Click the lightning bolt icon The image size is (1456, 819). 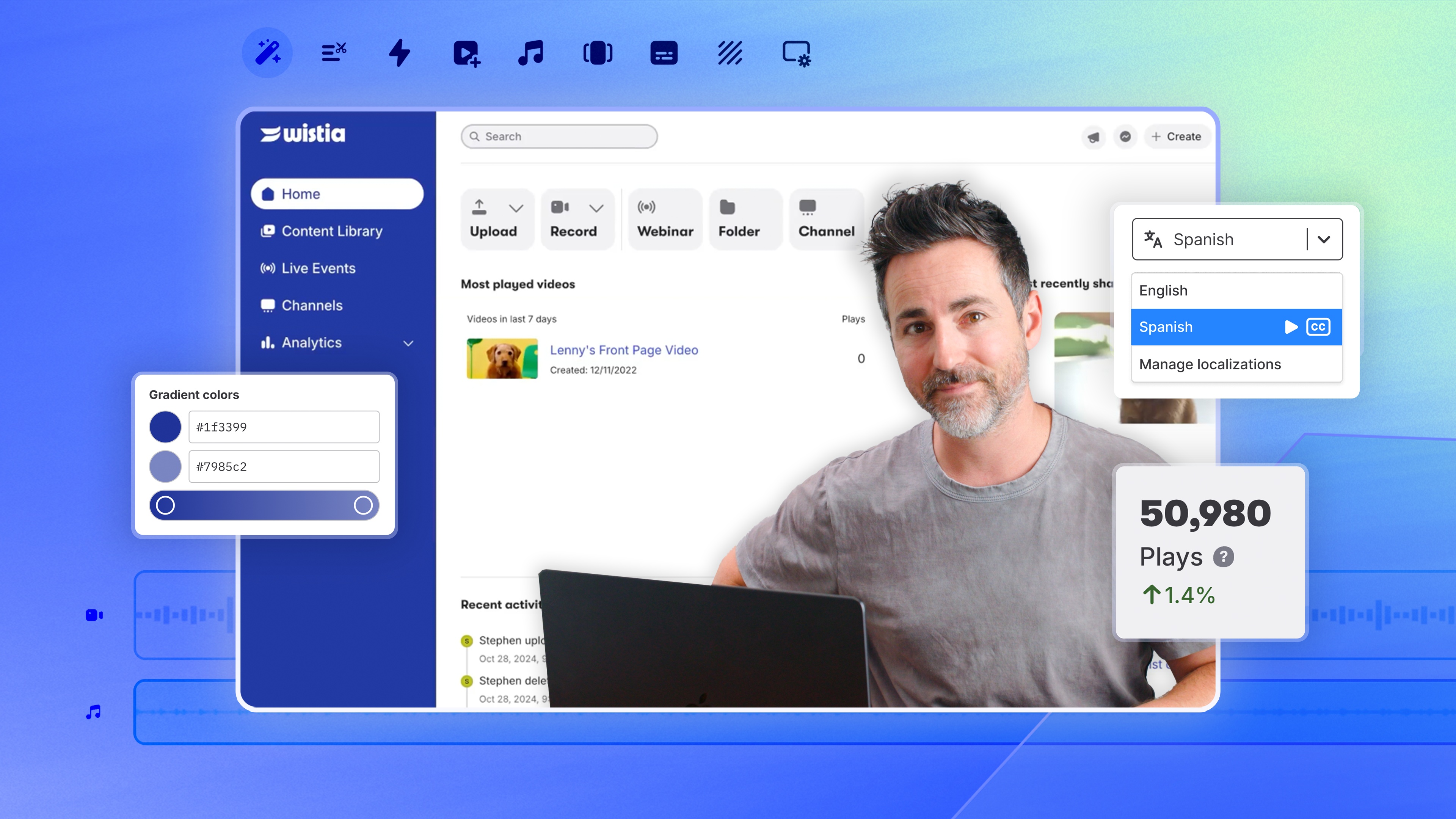pyautogui.click(x=400, y=53)
